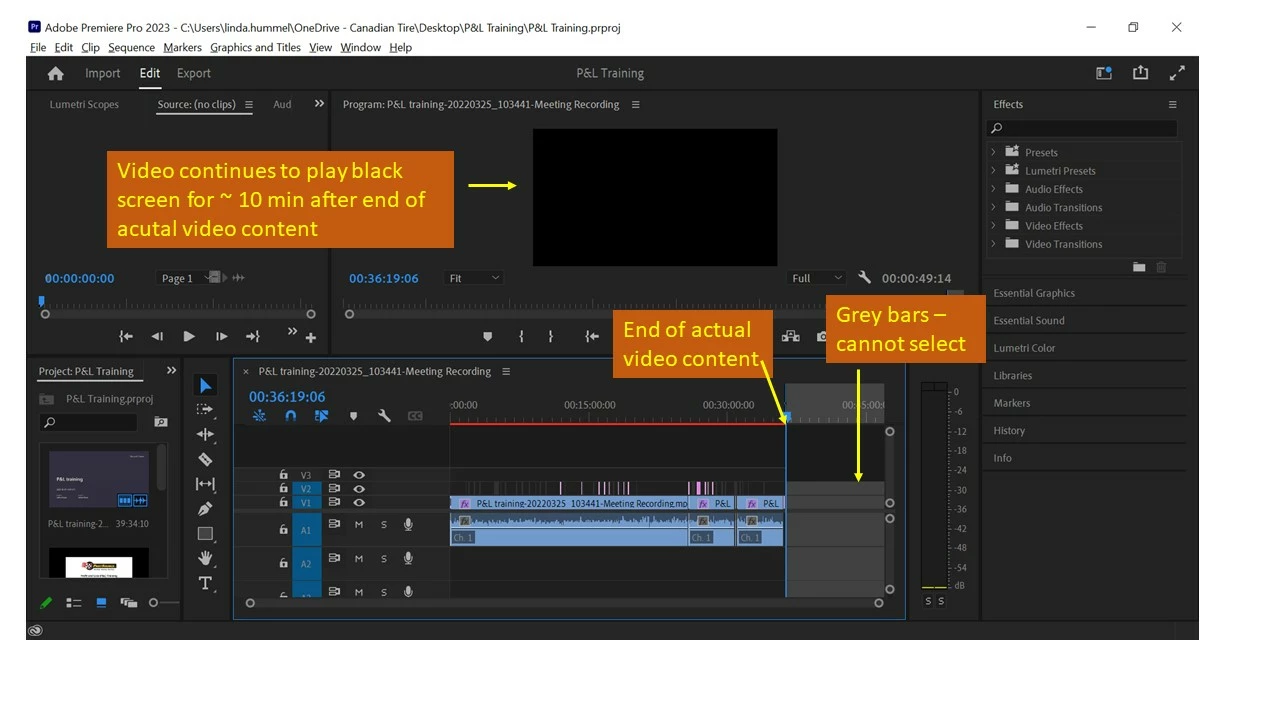Expand the Audio Transitions folder
Viewport: 1280px width, 720px height.
pyautogui.click(x=993, y=207)
